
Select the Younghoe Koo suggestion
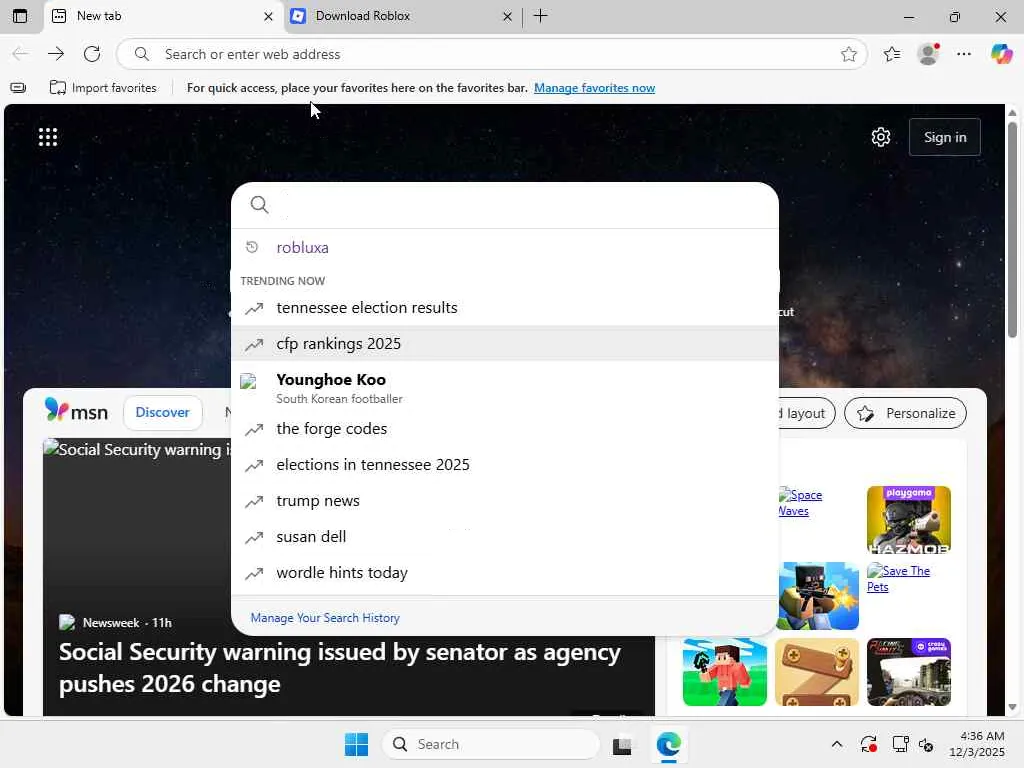(505, 387)
